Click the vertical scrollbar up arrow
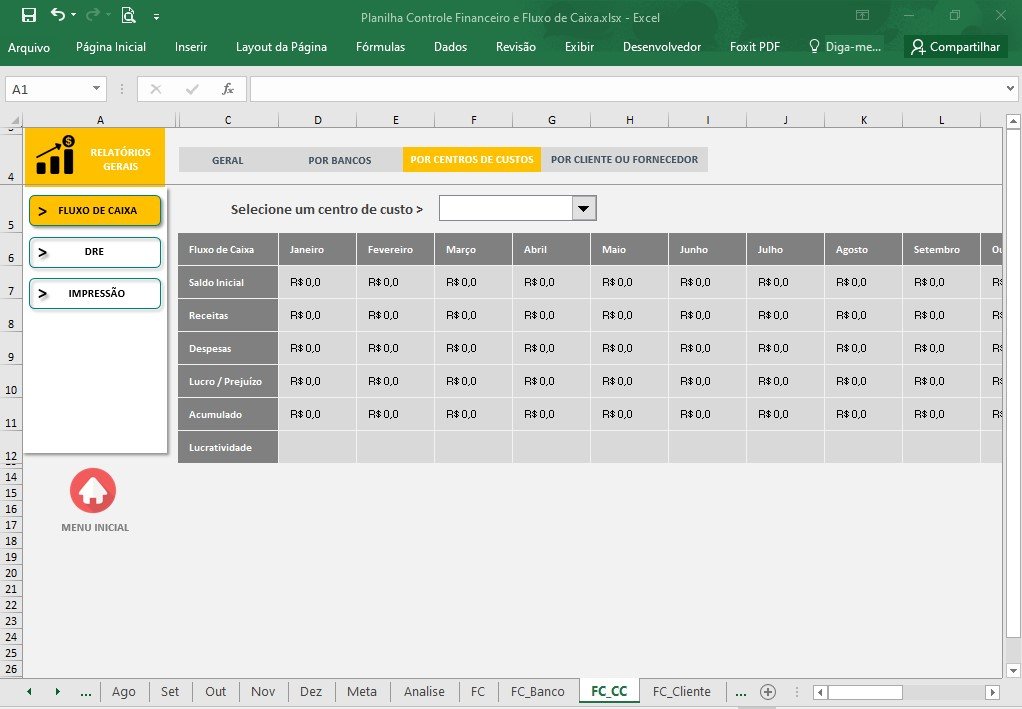 click(1013, 121)
